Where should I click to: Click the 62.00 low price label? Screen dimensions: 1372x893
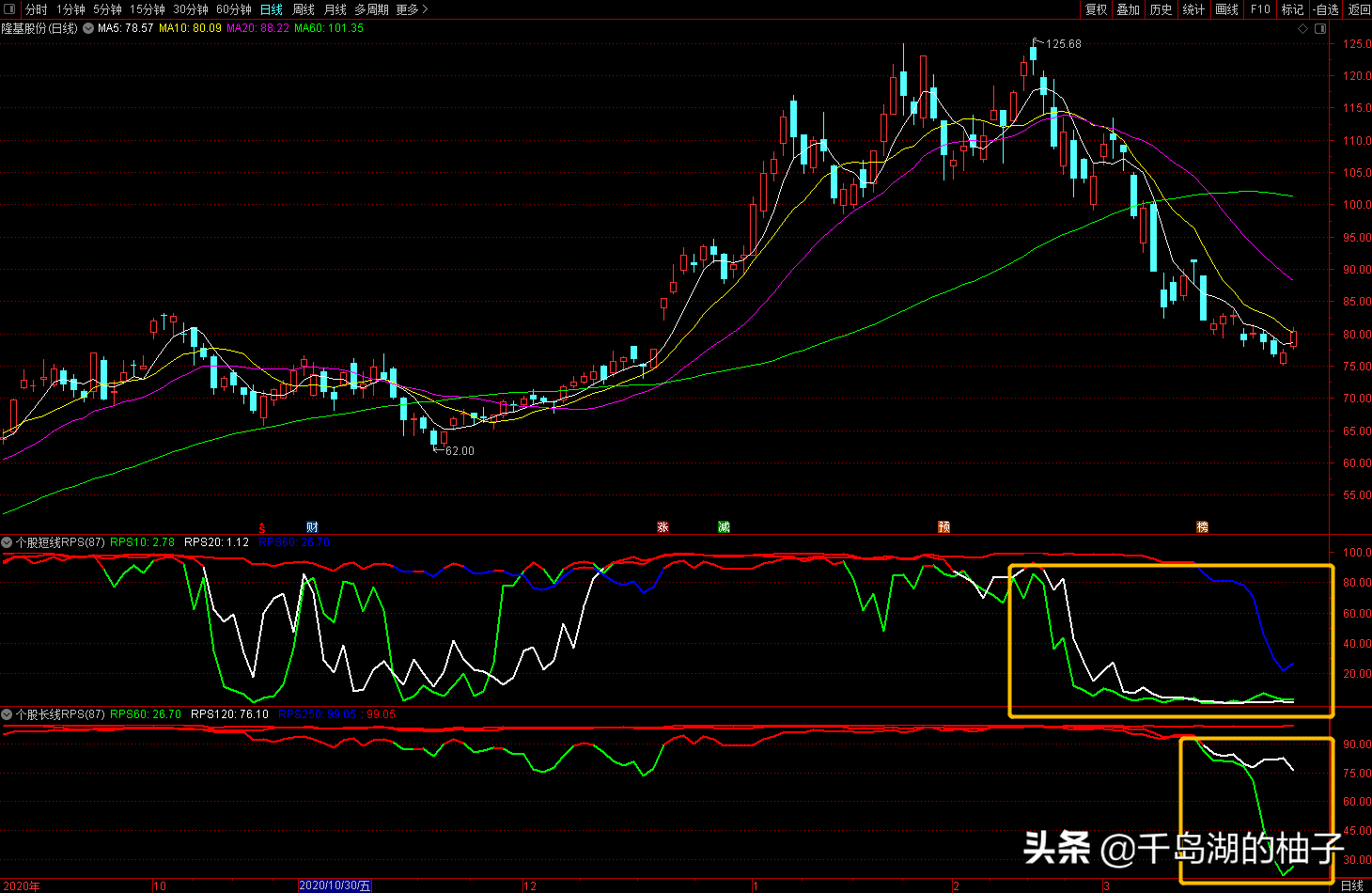click(460, 451)
